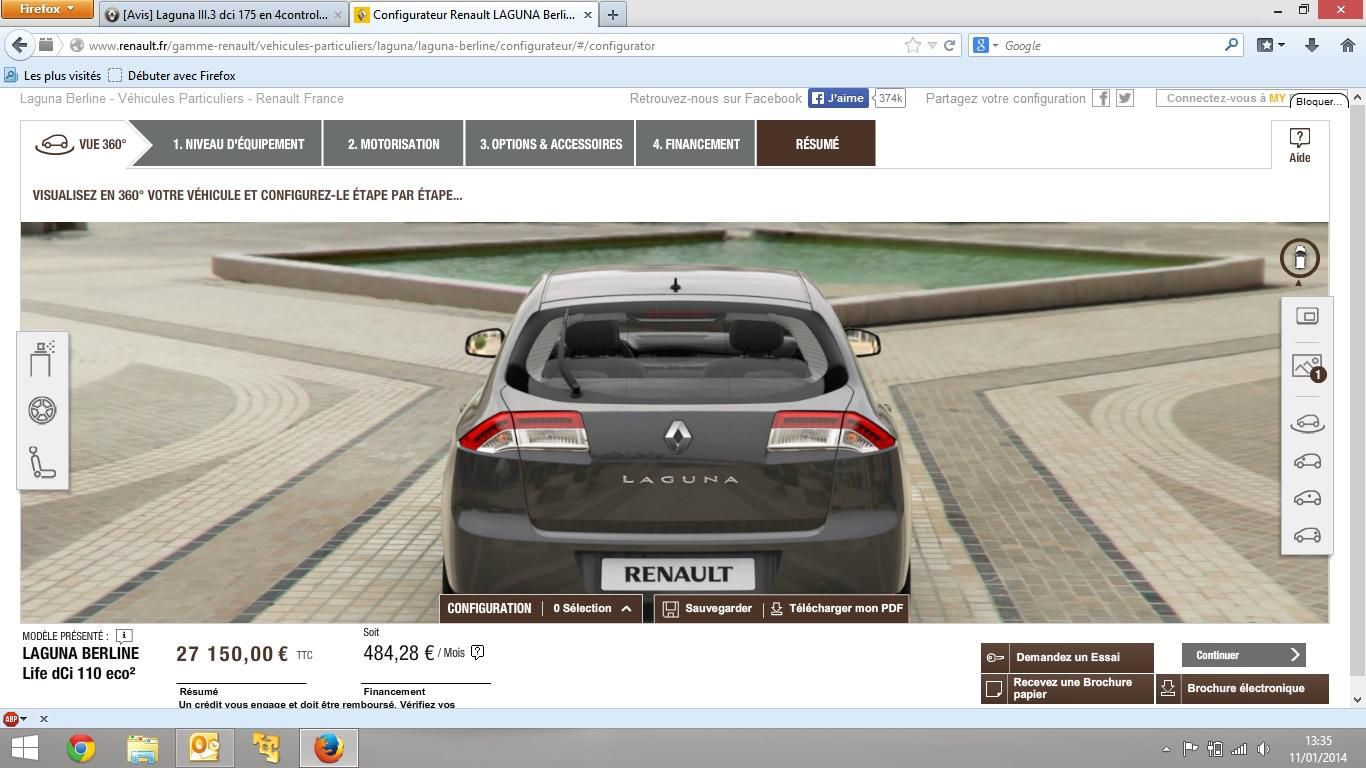The height and width of the screenshot is (768, 1366).
Task: Click the financing help question mark icon
Action: point(478,652)
